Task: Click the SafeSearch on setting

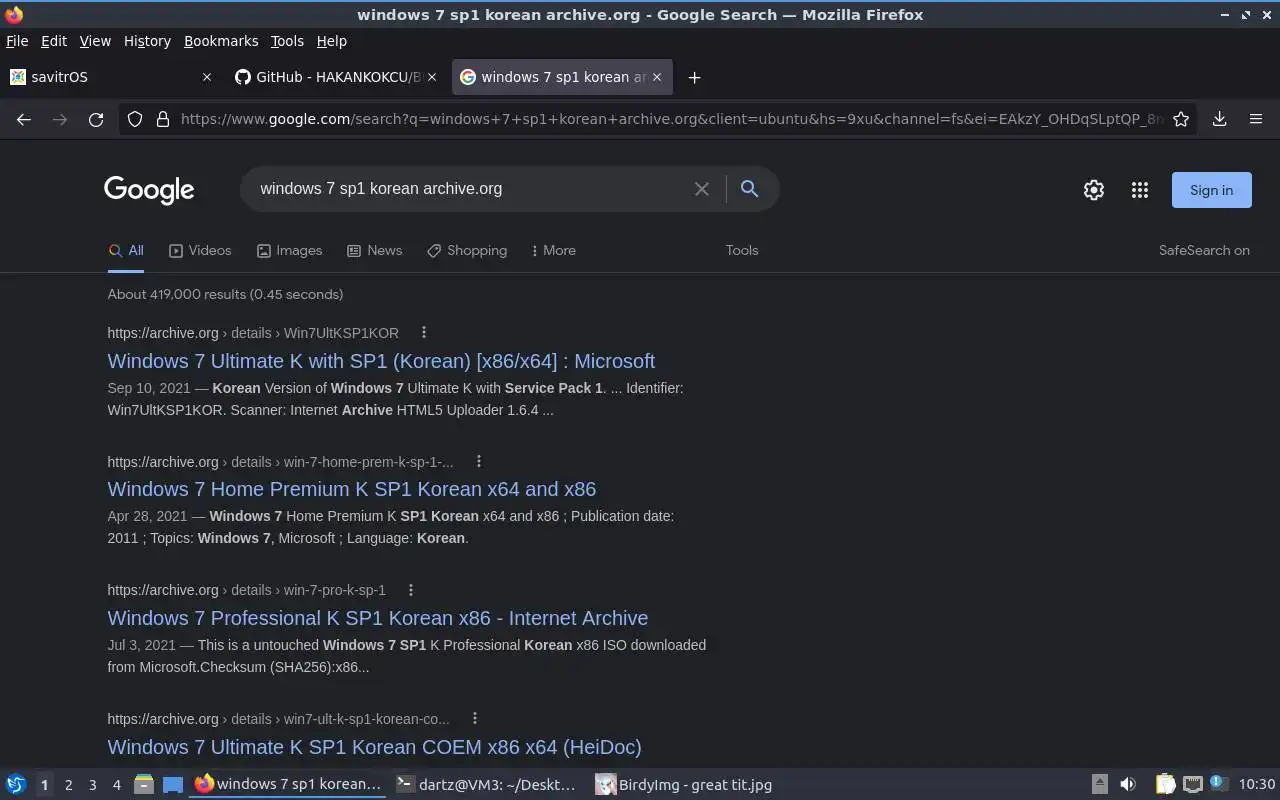Action: click(x=1204, y=251)
